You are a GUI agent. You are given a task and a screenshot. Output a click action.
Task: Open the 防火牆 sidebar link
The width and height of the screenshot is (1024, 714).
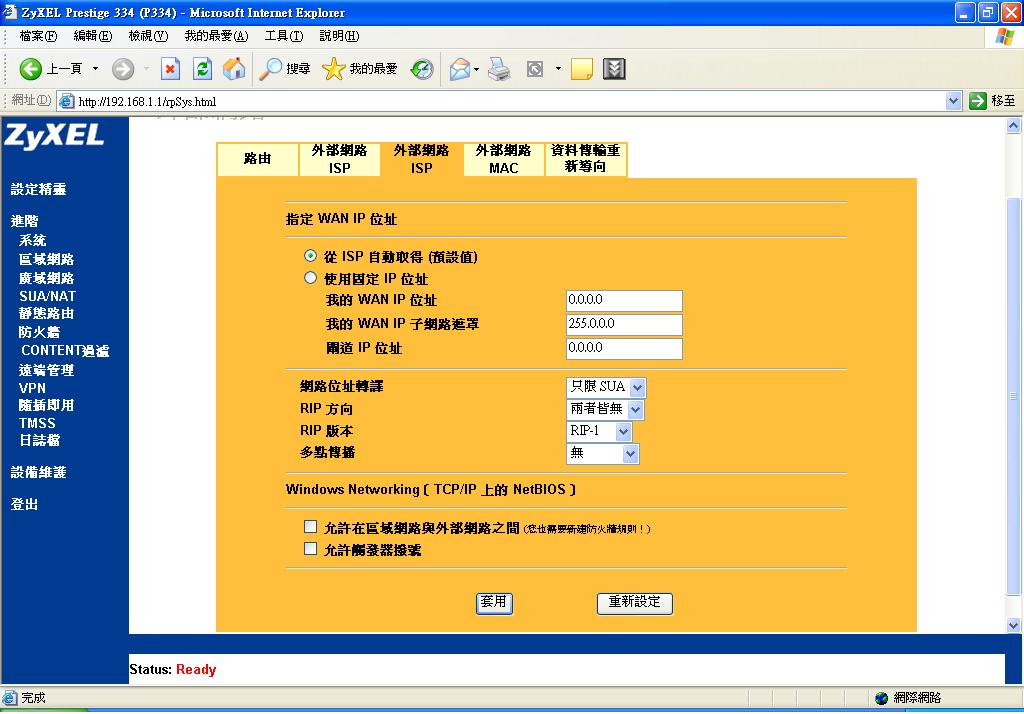[39, 333]
